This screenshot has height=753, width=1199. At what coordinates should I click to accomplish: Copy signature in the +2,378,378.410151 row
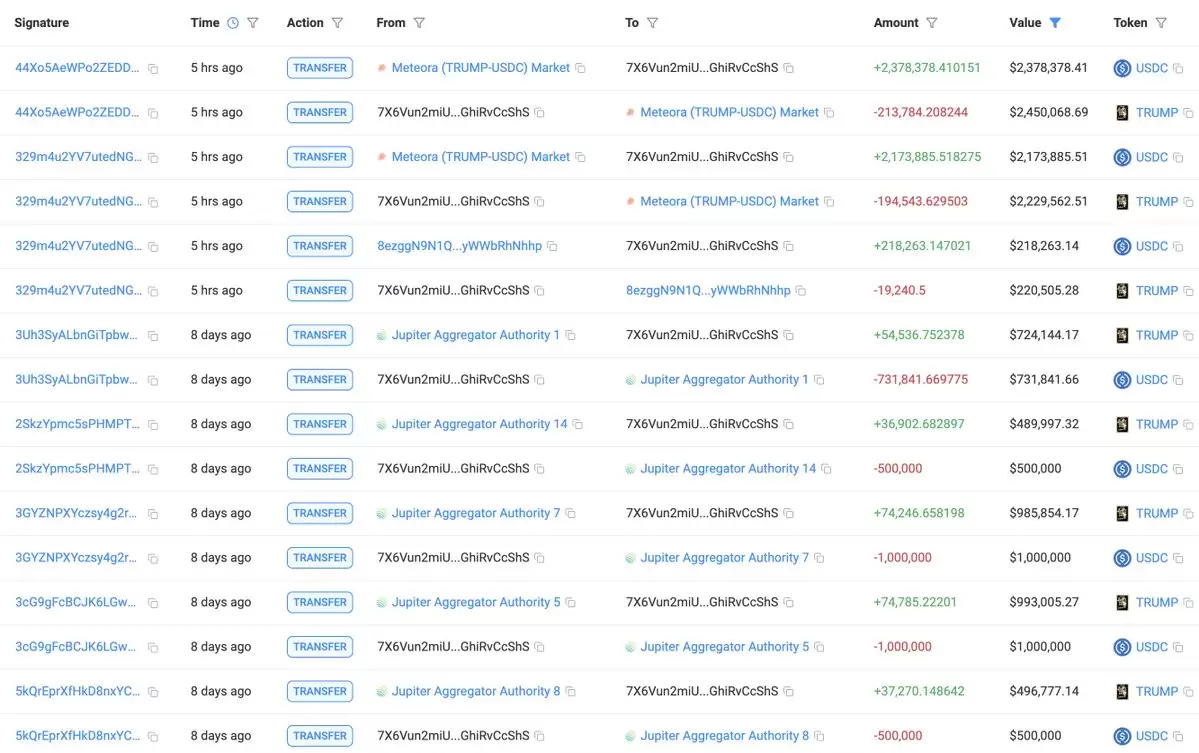pos(153,69)
